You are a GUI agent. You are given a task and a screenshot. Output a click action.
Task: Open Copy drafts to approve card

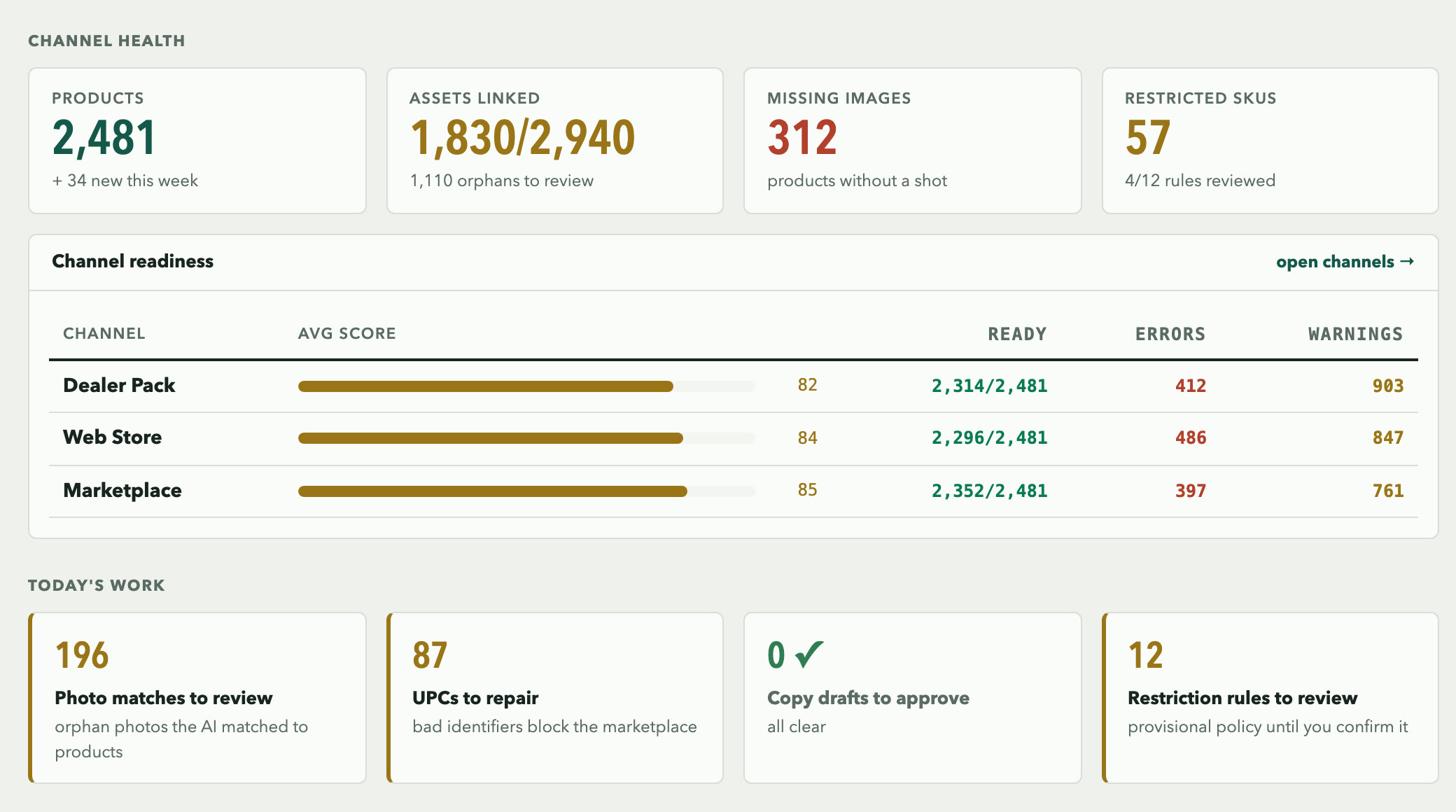913,698
